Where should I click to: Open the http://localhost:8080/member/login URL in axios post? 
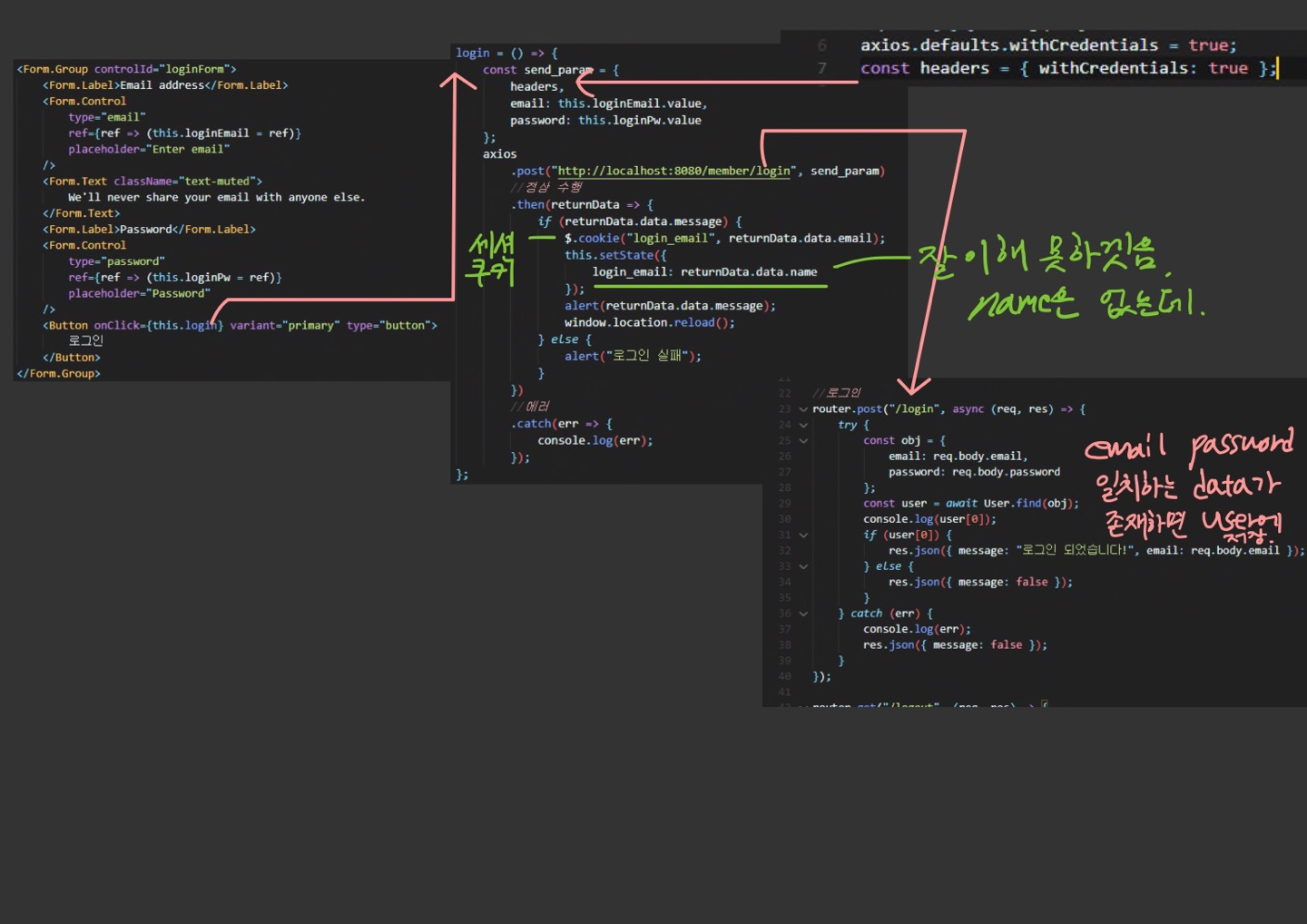673,171
